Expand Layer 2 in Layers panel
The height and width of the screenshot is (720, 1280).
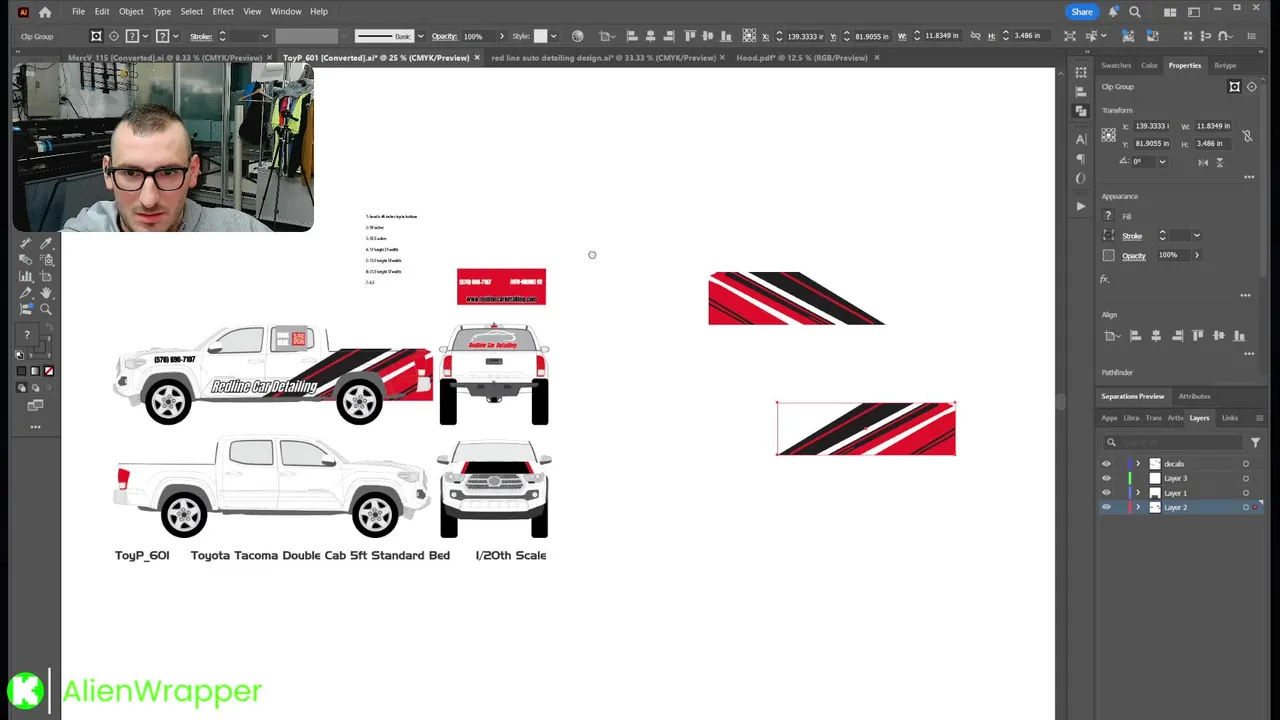1138,507
